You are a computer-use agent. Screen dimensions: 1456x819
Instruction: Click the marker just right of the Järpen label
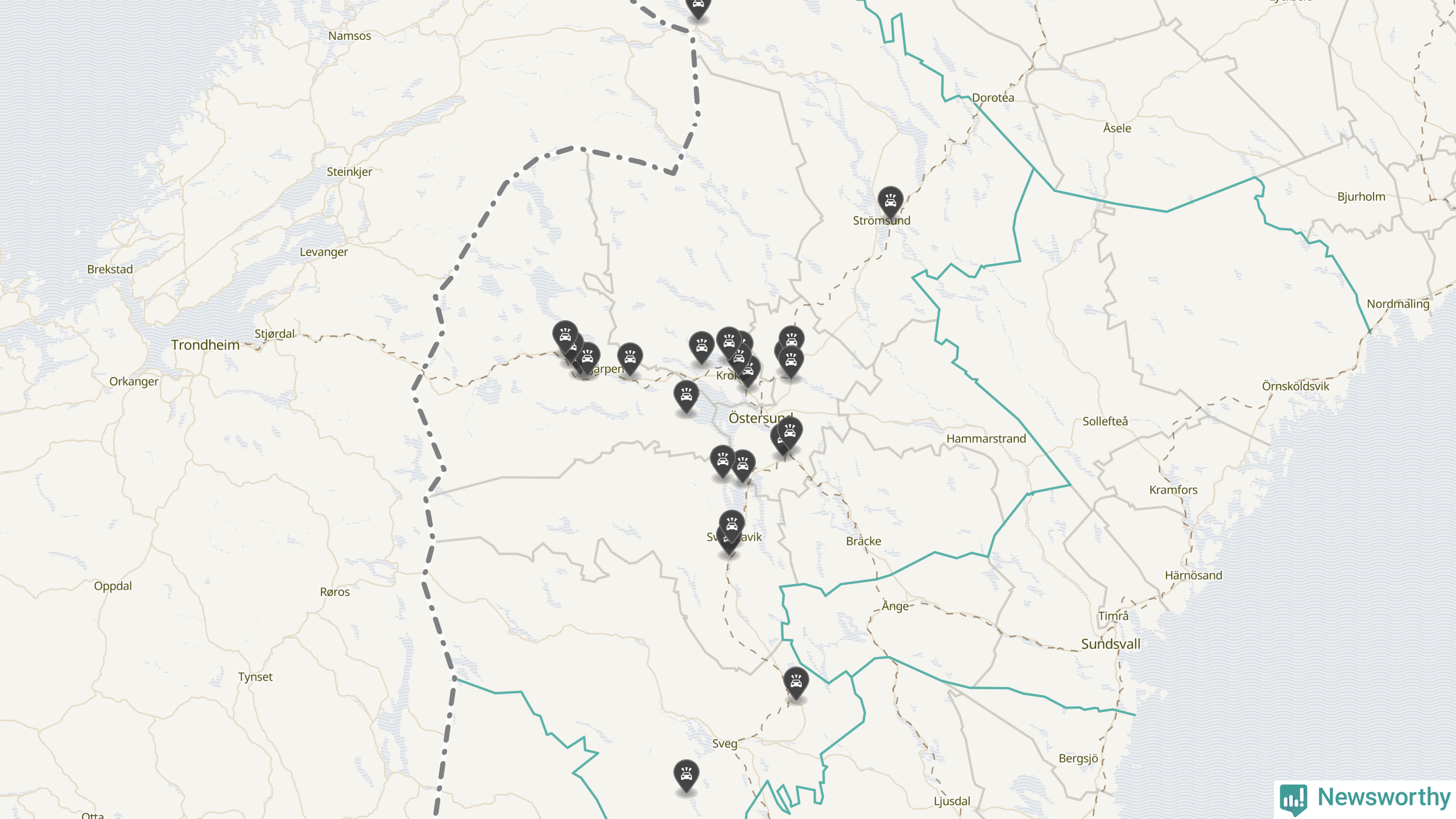[630, 358]
